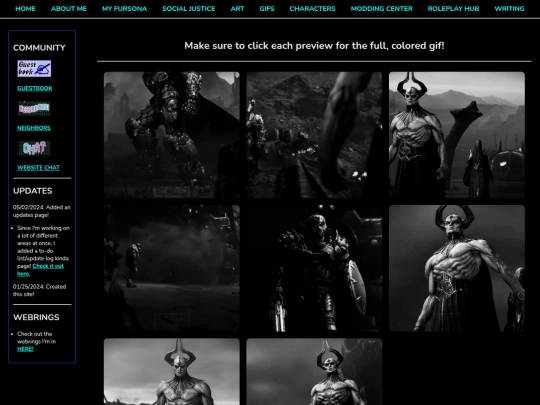Image resolution: width=540 pixels, height=405 pixels.
Task: Click the COMMUNITY sidebar heading
Action: point(39,48)
